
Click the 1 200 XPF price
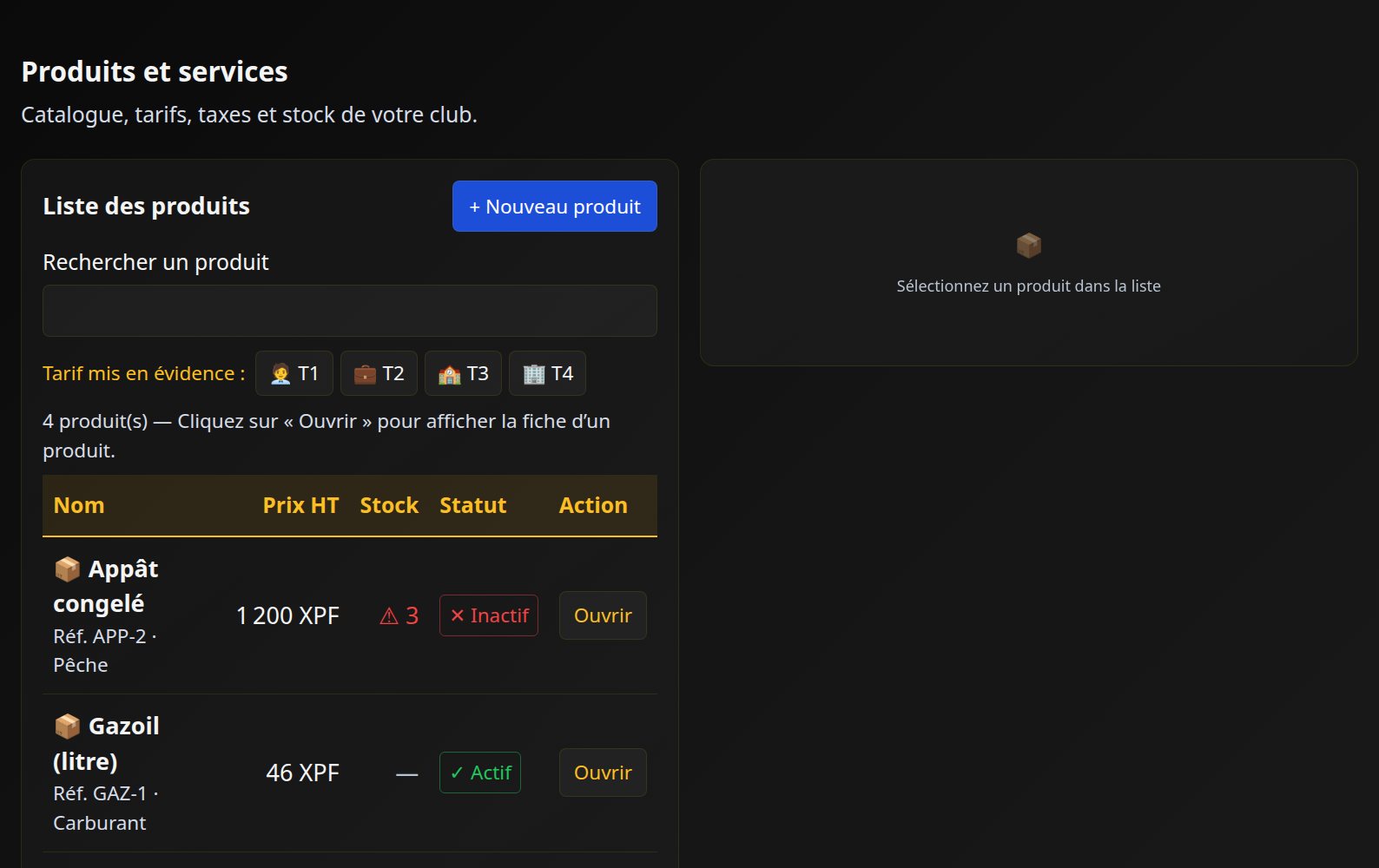click(287, 615)
